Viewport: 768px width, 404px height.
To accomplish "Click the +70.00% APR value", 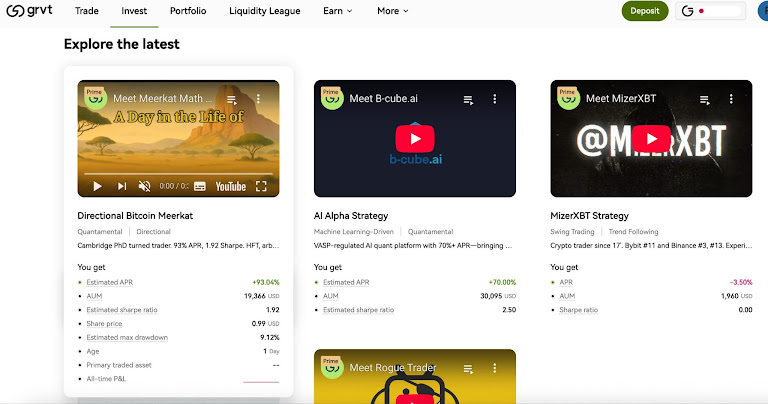I will [x=502, y=282].
